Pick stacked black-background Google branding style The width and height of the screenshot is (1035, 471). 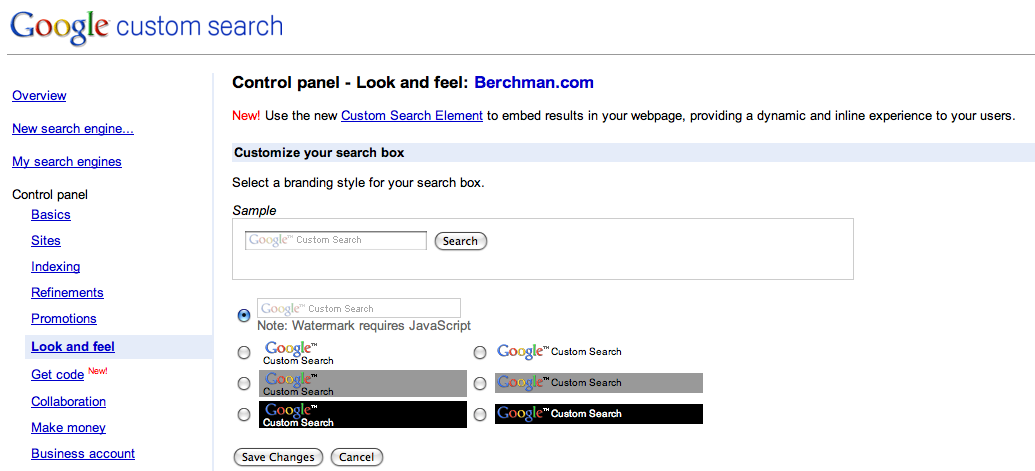click(x=244, y=414)
